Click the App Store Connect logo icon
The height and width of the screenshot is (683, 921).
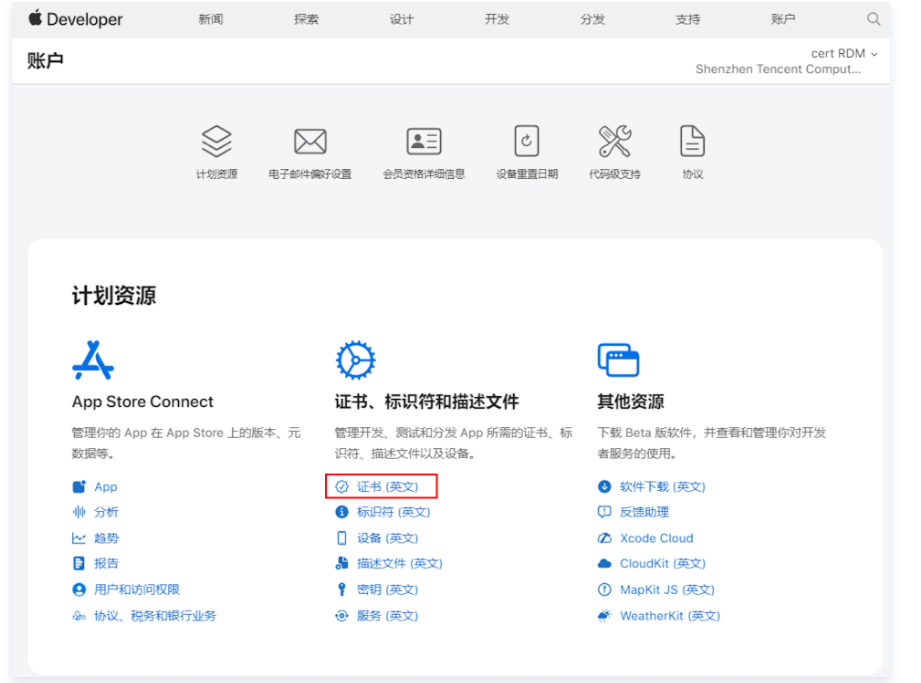pos(93,360)
